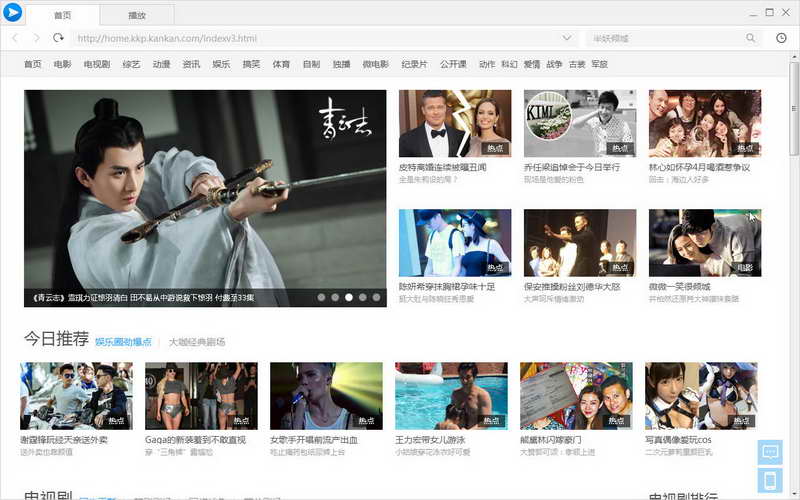
Task: Open the feedback chat bubble icon
Action: pyautogui.click(x=770, y=452)
